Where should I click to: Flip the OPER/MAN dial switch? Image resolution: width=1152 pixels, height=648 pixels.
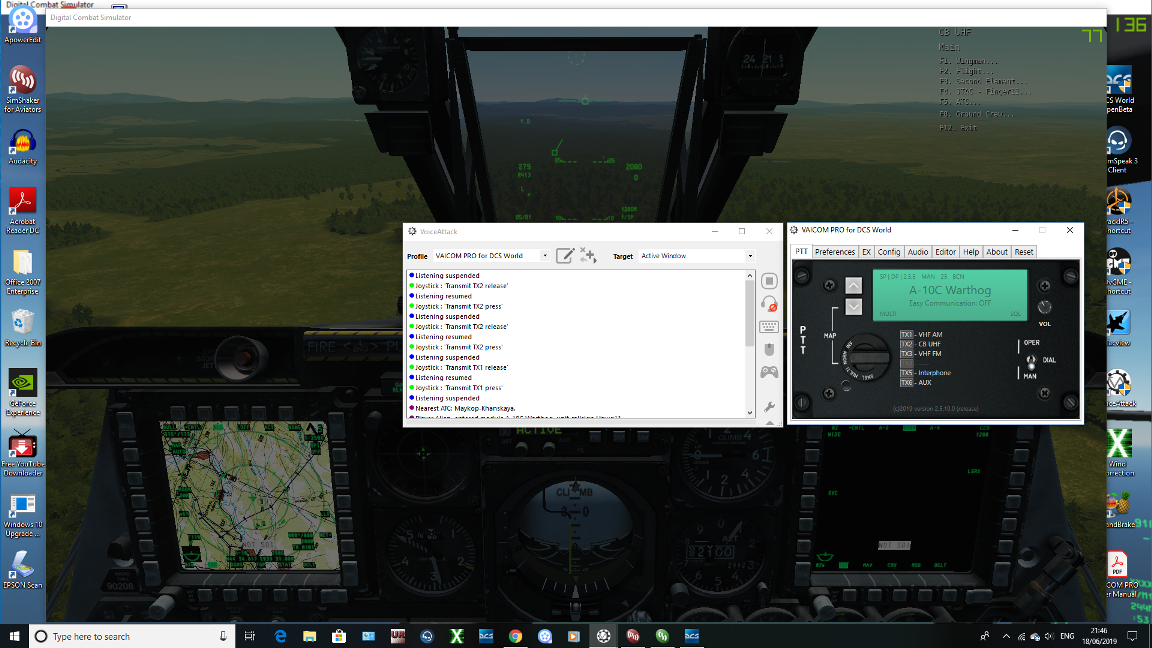(x=1031, y=361)
